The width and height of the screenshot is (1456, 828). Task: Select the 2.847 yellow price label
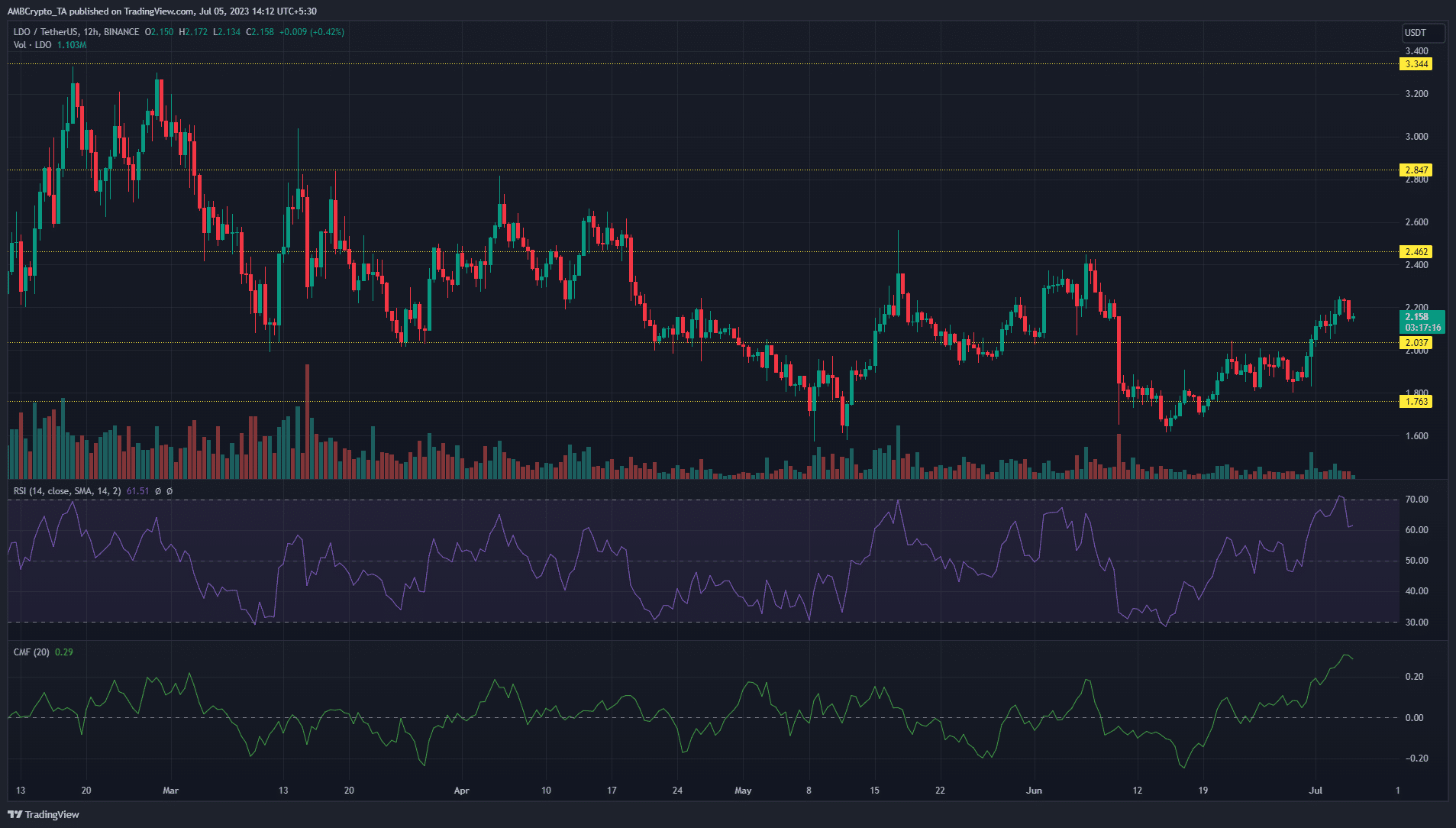pyautogui.click(x=1416, y=170)
